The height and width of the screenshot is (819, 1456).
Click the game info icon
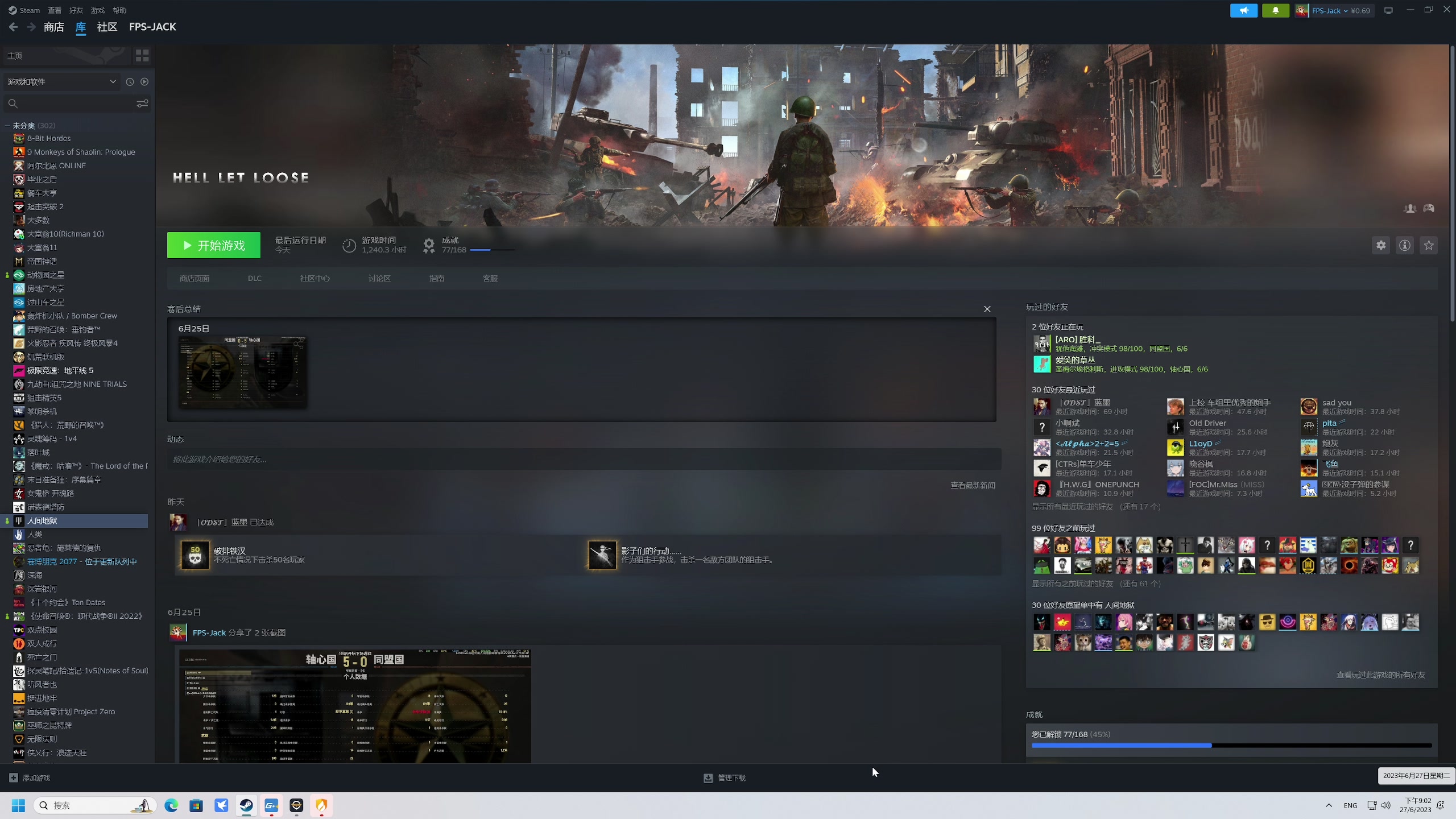1404,245
